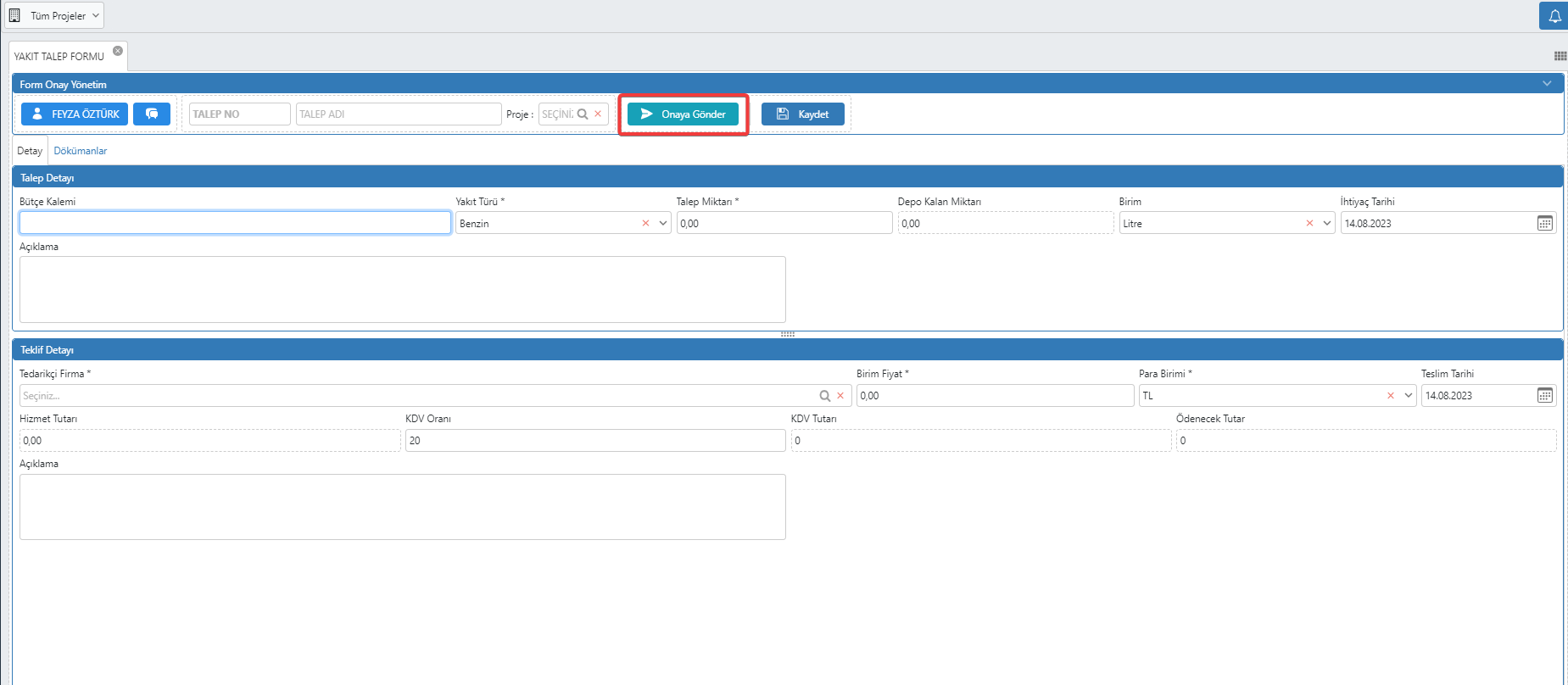Image resolution: width=1568 pixels, height=685 pixels.
Task: Click the notification bell icon
Action: click(x=1554, y=16)
